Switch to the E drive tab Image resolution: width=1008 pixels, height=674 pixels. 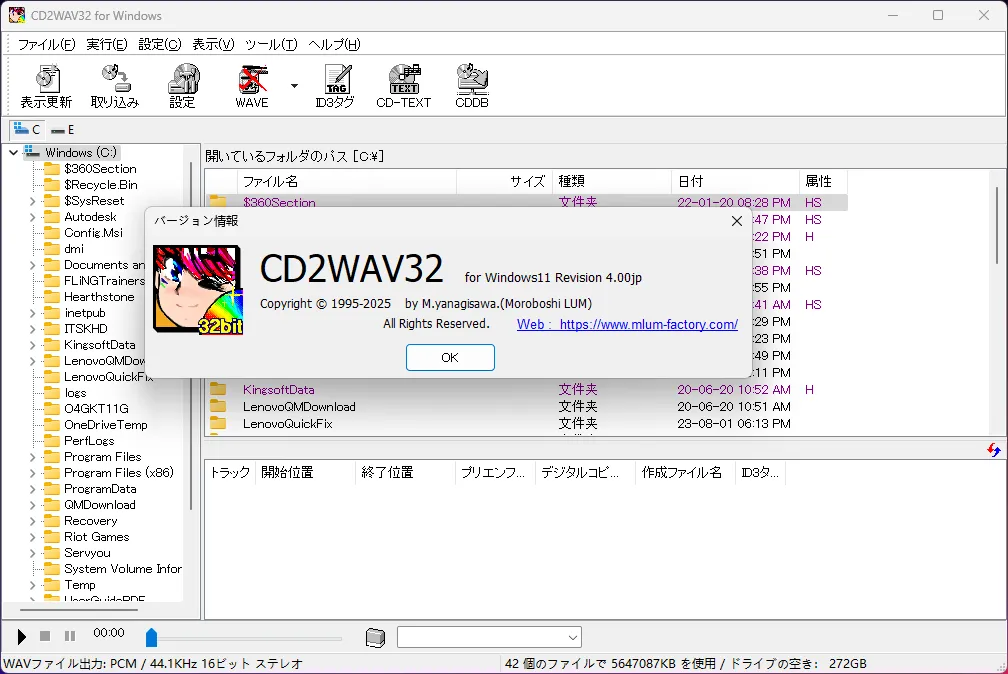click(63, 130)
